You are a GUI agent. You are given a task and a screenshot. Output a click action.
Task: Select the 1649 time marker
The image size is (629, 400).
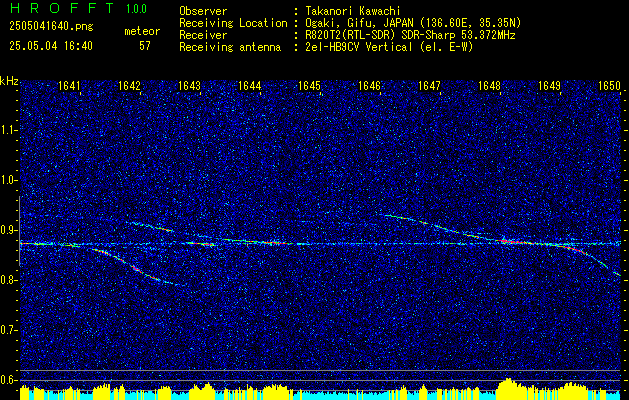pyautogui.click(x=549, y=86)
